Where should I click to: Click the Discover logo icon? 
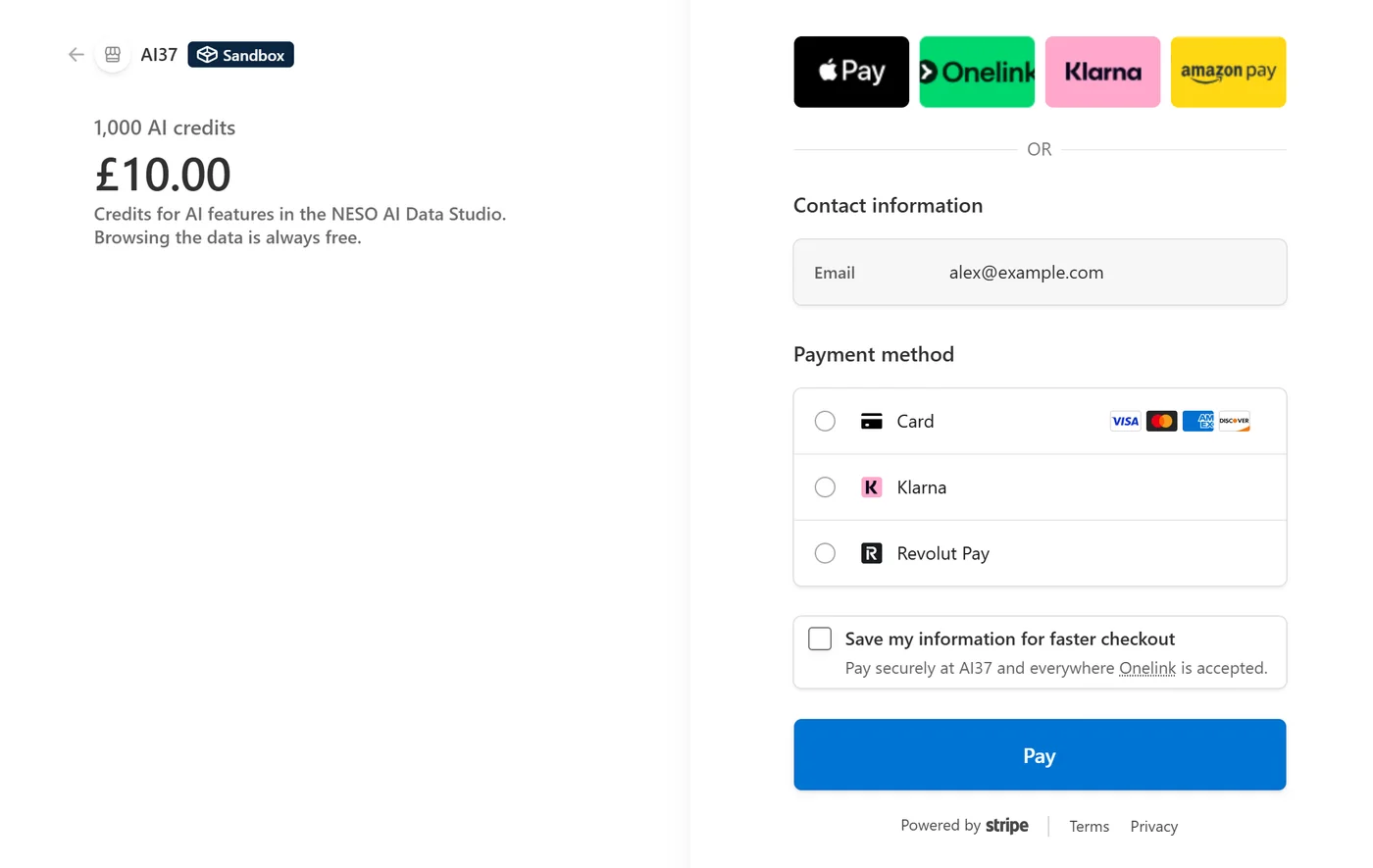pos(1234,421)
